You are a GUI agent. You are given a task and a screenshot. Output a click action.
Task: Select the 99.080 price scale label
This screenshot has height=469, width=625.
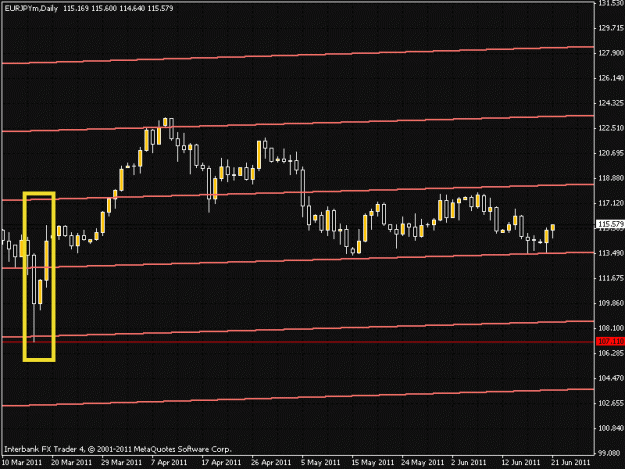611,453
